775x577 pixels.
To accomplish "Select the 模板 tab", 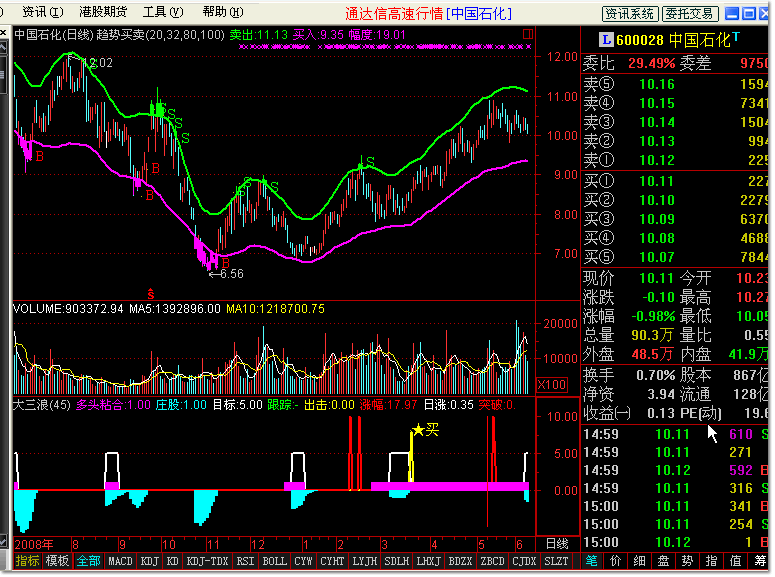I will pos(57,561).
